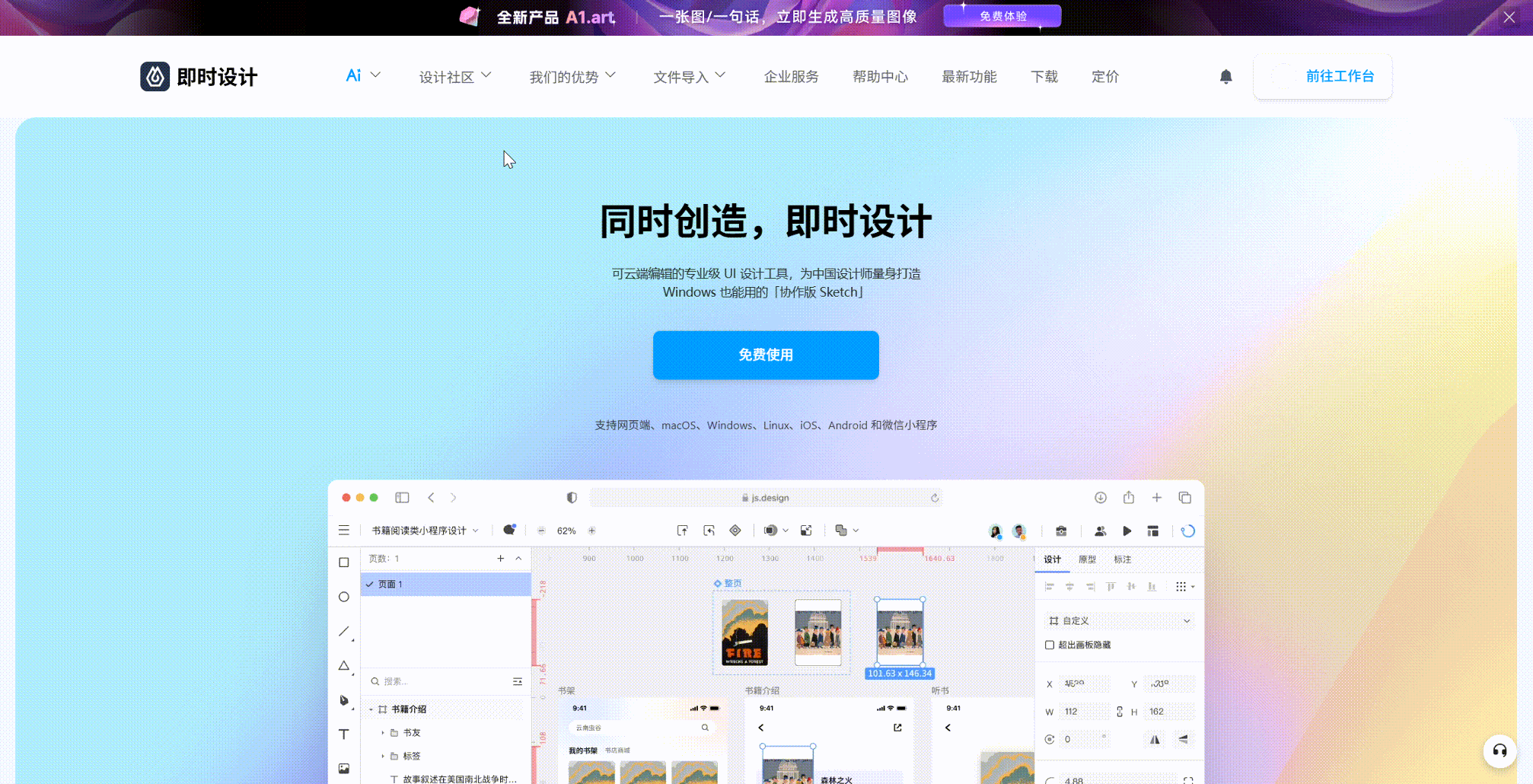Image resolution: width=1533 pixels, height=784 pixels.
Task: Collapse the 书籍介绍 frame layer
Action: coord(371,709)
